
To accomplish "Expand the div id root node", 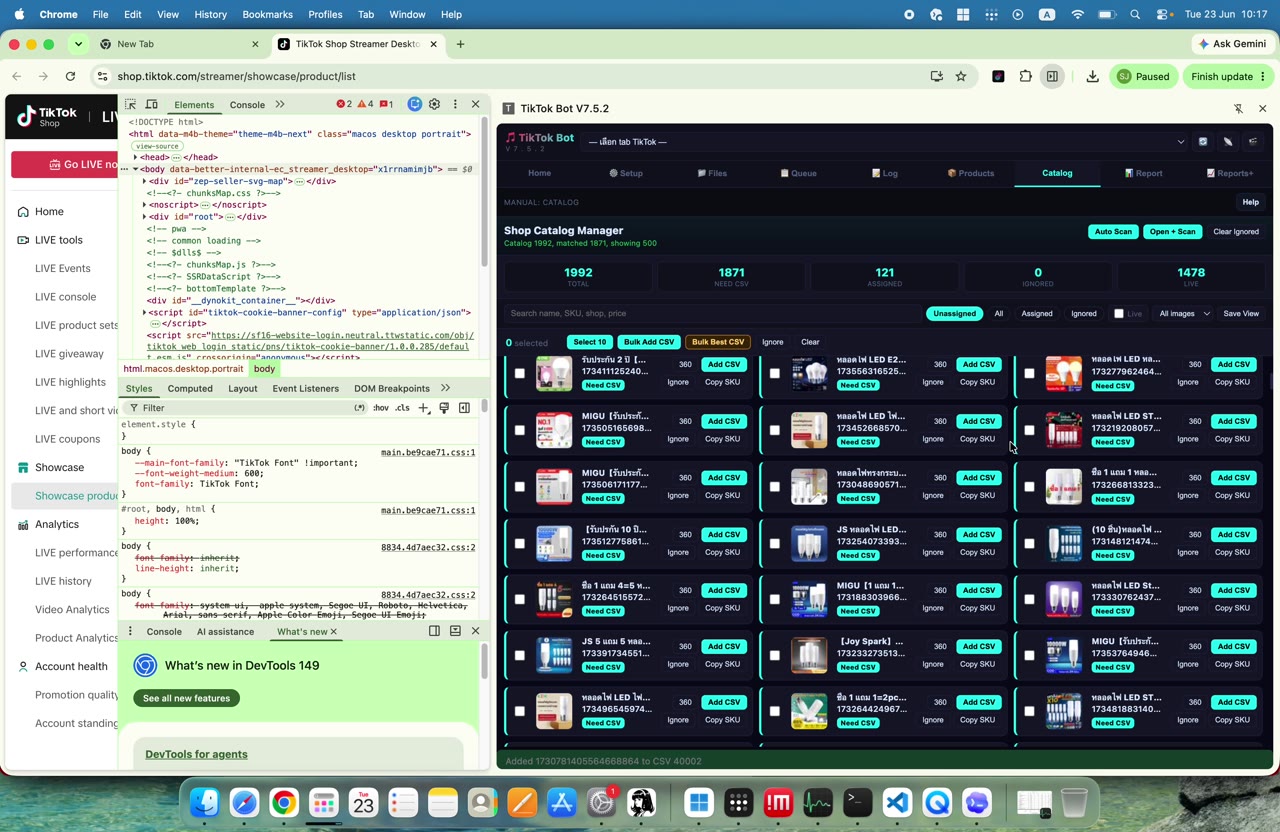I will click(145, 217).
